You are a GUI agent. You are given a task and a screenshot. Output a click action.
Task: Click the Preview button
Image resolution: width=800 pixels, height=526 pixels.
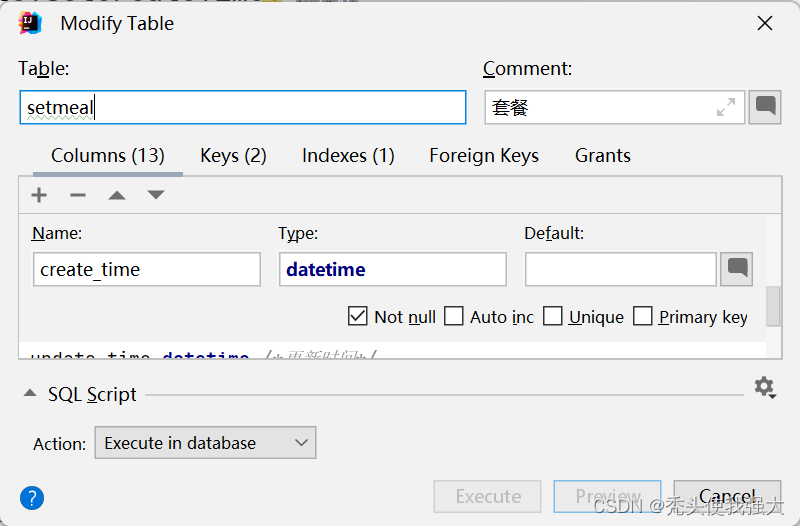click(x=607, y=496)
